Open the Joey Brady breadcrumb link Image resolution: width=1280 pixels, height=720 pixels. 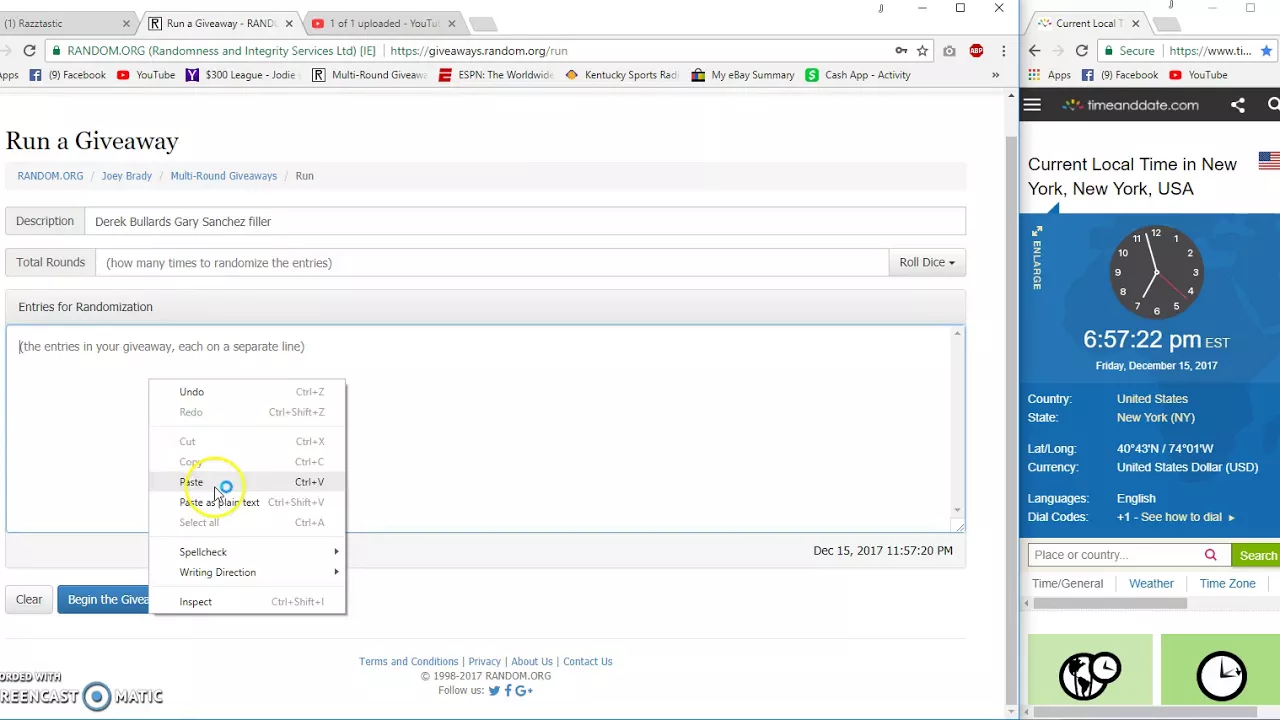[x=126, y=176]
